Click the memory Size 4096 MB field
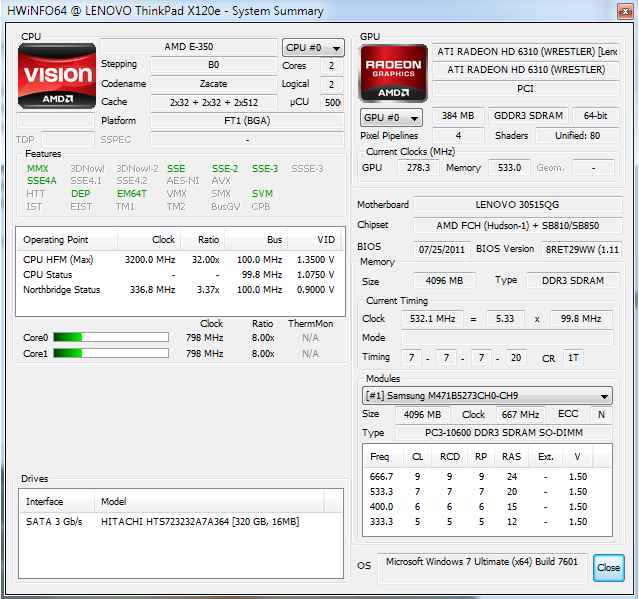 [444, 281]
